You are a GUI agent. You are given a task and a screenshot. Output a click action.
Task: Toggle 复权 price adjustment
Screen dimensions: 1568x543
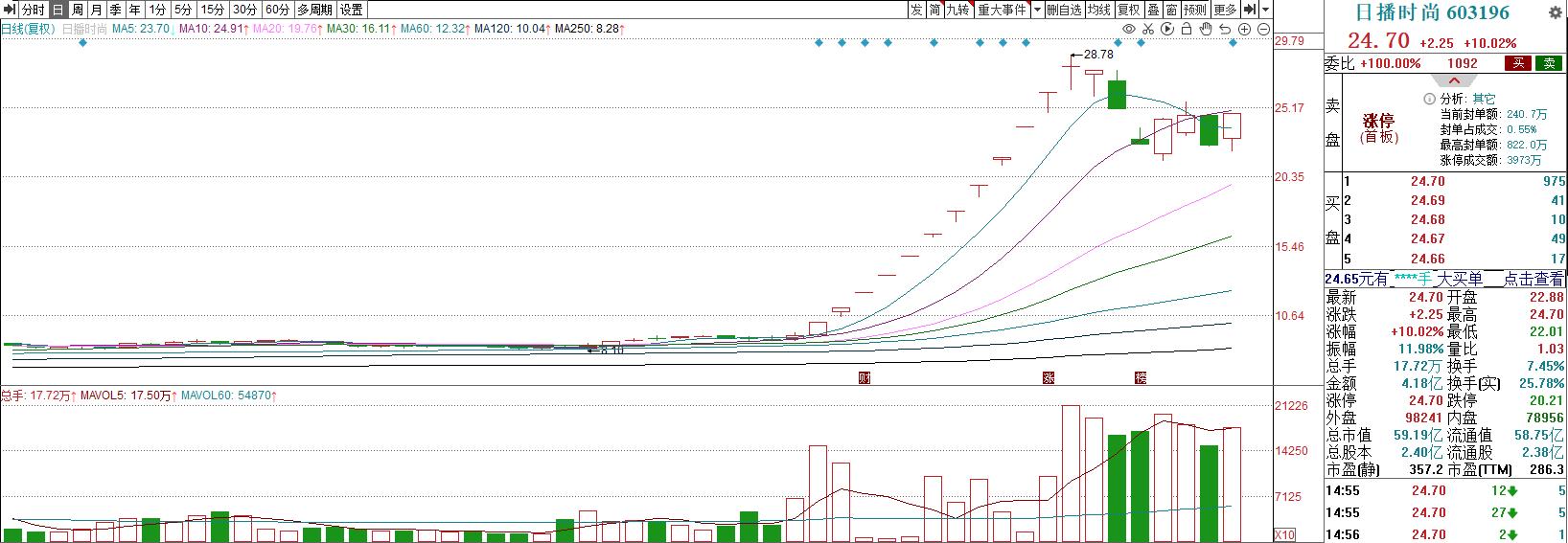pyautogui.click(x=1129, y=10)
